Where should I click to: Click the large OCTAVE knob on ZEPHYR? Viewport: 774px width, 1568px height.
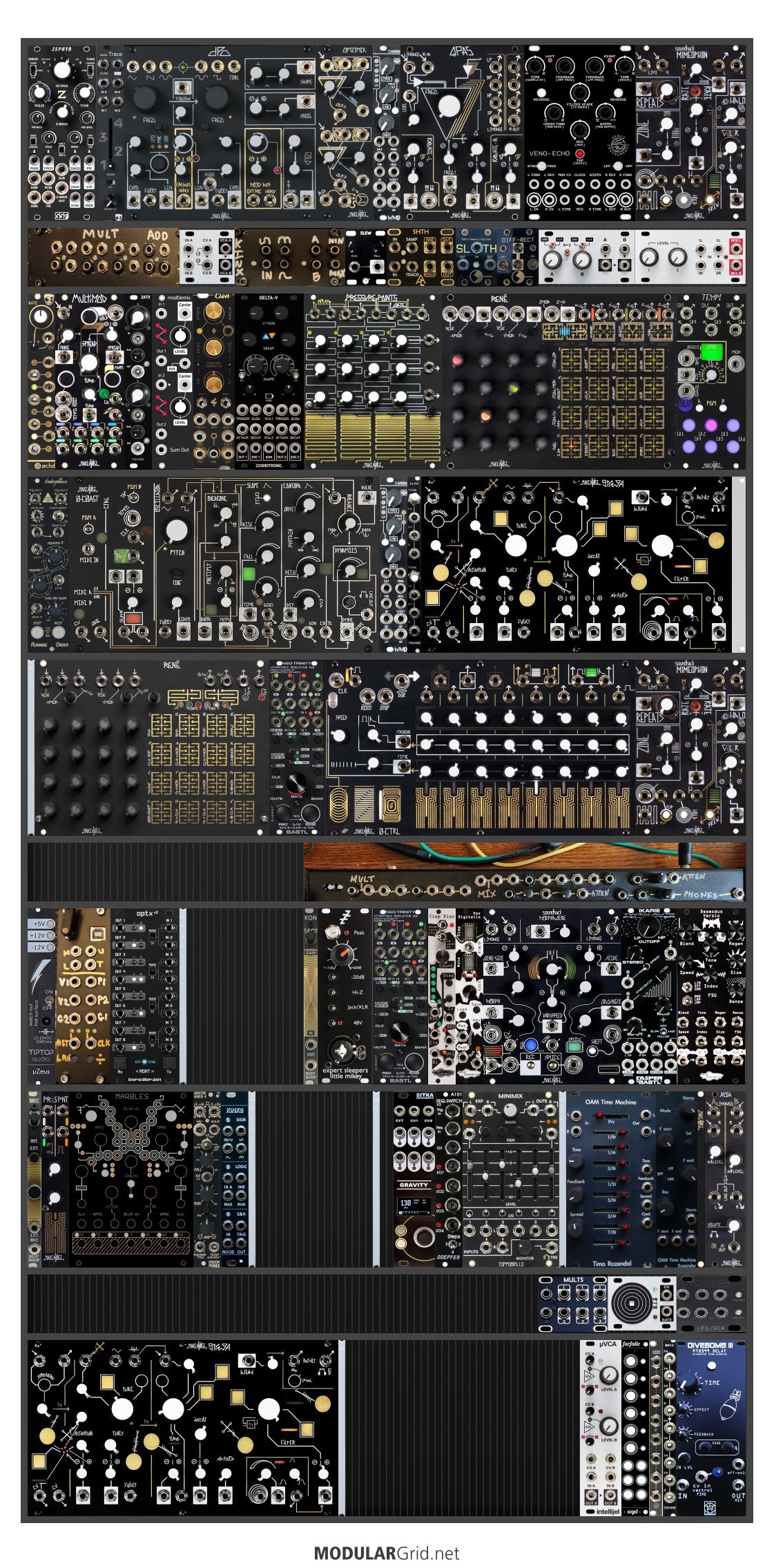(x=62, y=70)
